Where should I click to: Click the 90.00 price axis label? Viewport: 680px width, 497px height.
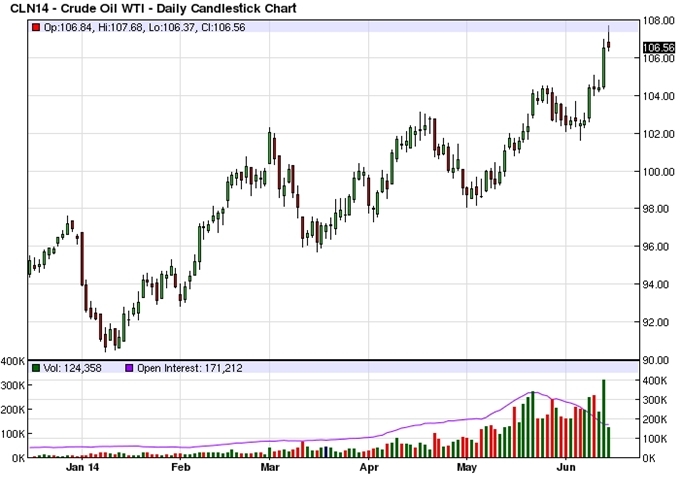656,360
